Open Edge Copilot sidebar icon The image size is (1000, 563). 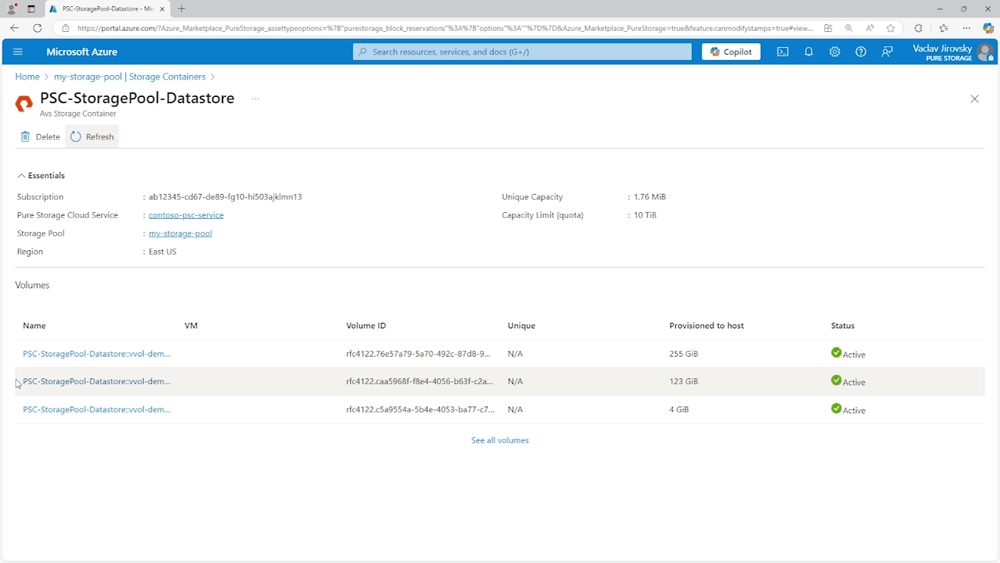click(988, 28)
